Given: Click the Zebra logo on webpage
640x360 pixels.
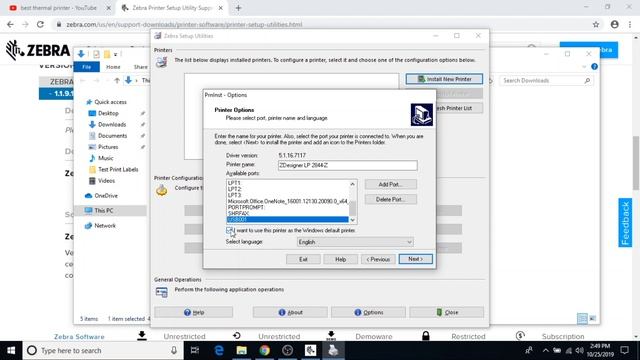Looking at the screenshot, I should [x=38, y=50].
